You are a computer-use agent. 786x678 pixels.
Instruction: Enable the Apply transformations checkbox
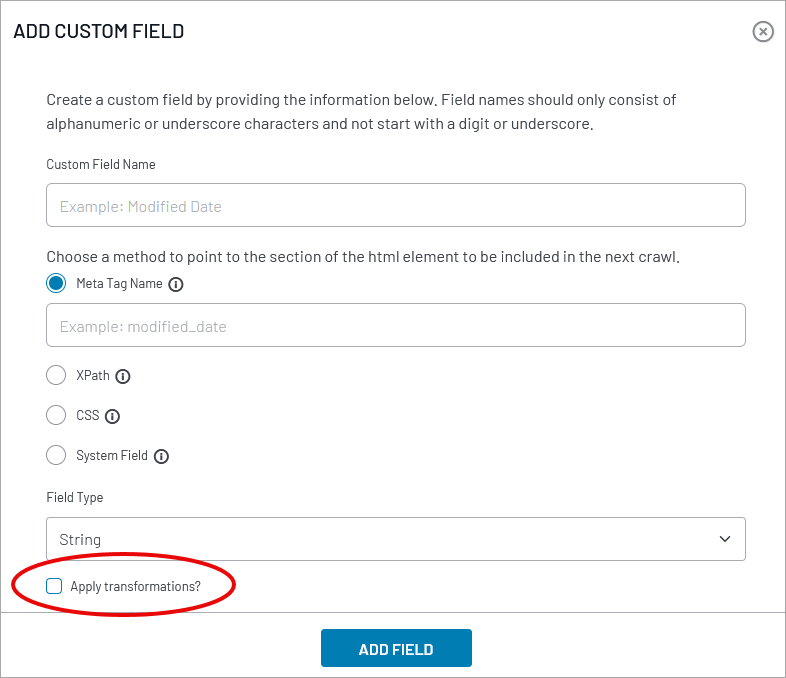click(x=54, y=586)
